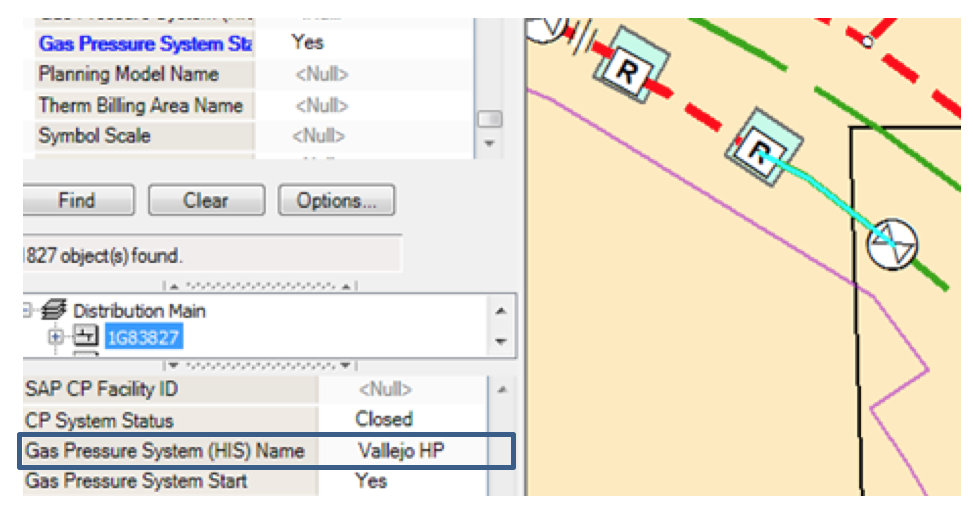This screenshot has height=516, width=973.
Task: Click the small white node on red dashed line
Action: pos(868,41)
